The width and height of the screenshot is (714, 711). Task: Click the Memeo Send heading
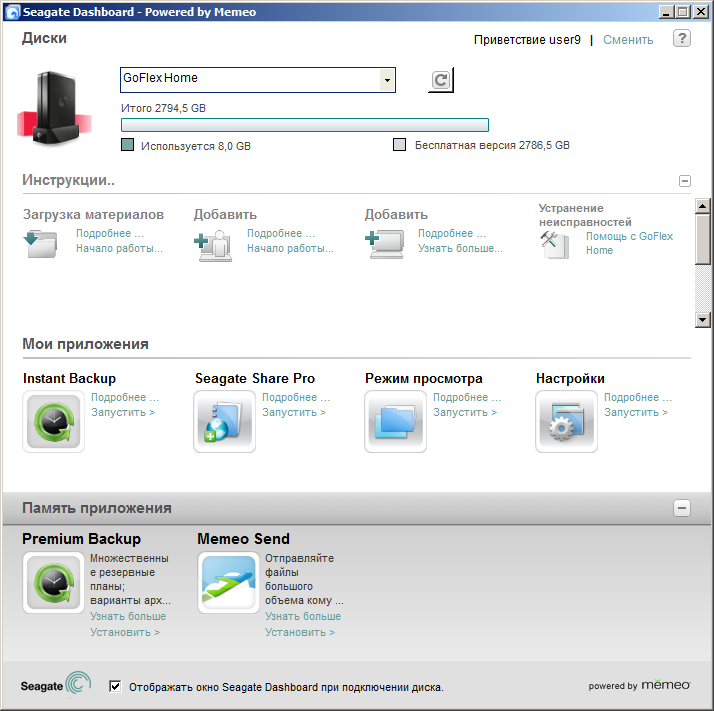click(243, 539)
